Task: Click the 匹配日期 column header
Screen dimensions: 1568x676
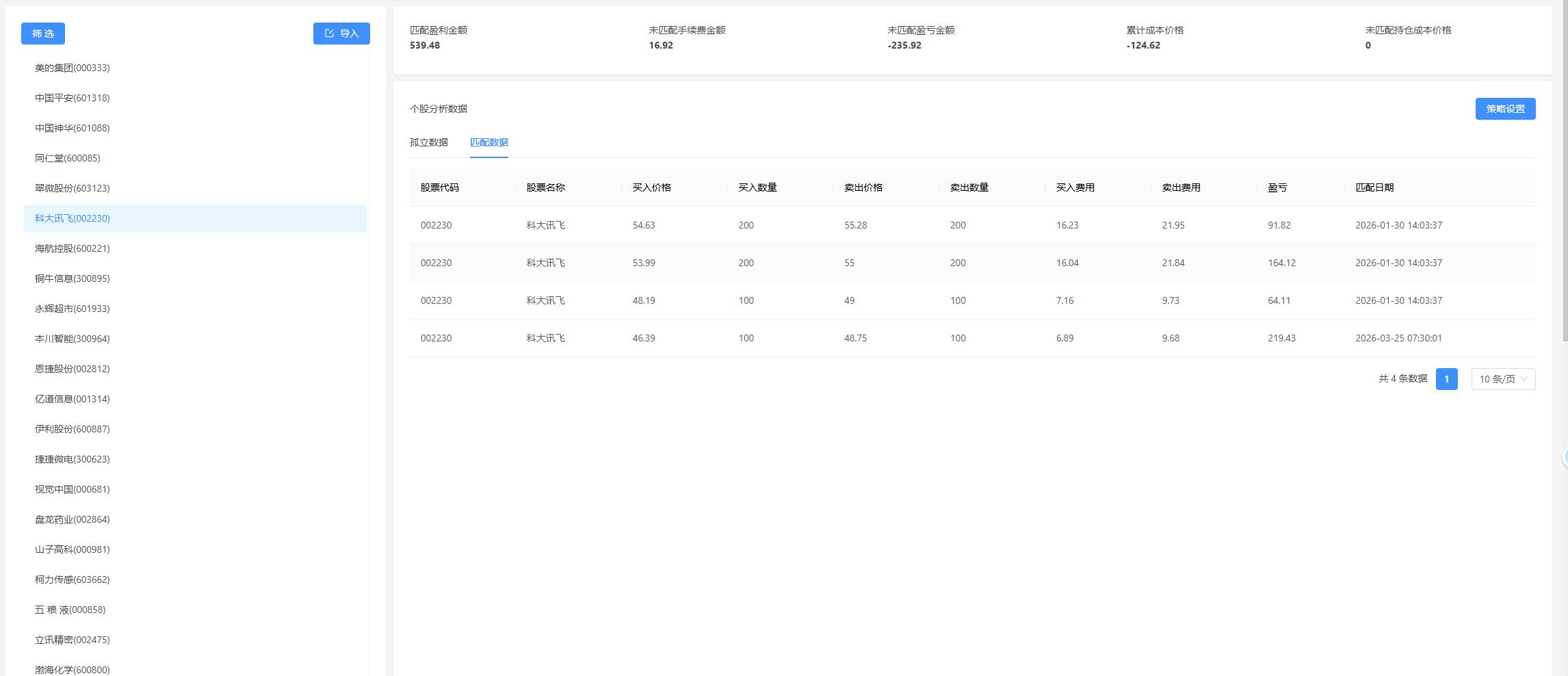Action: (x=1374, y=187)
